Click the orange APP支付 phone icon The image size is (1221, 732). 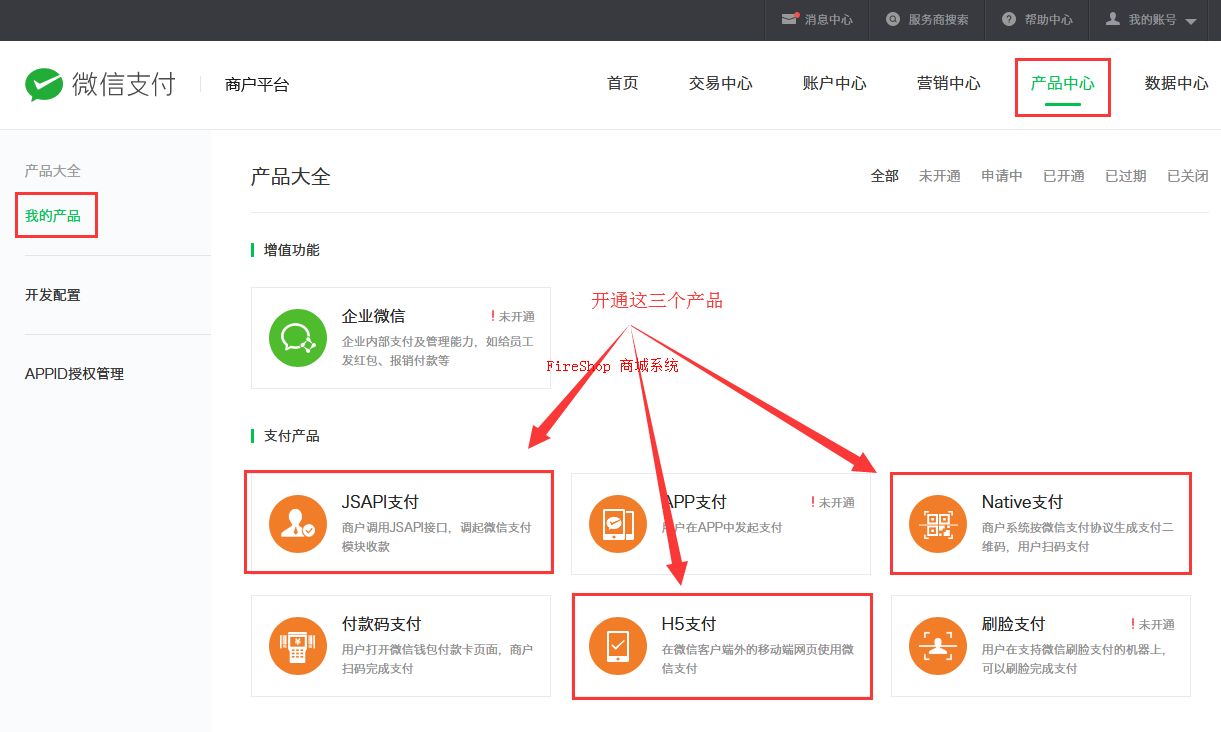[x=618, y=524]
